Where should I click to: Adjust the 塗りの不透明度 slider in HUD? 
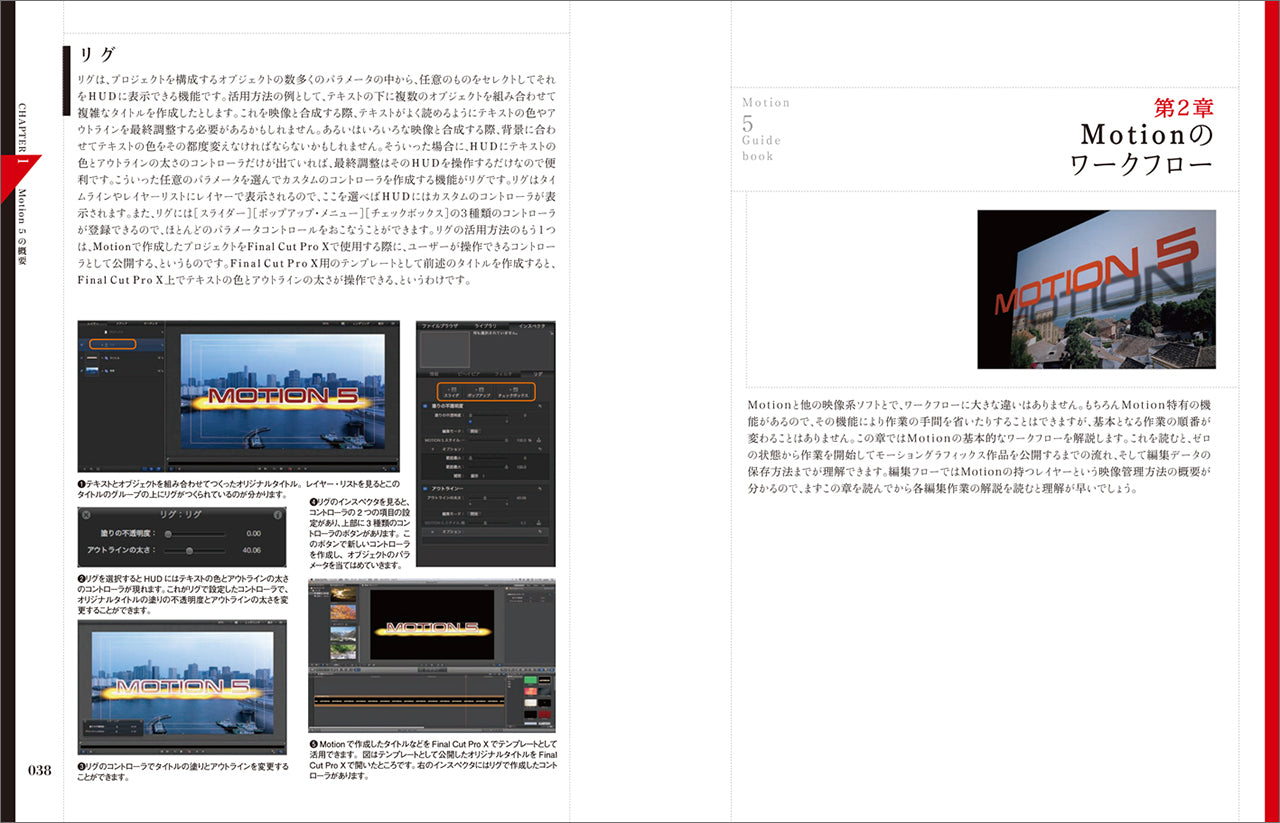click(195, 534)
